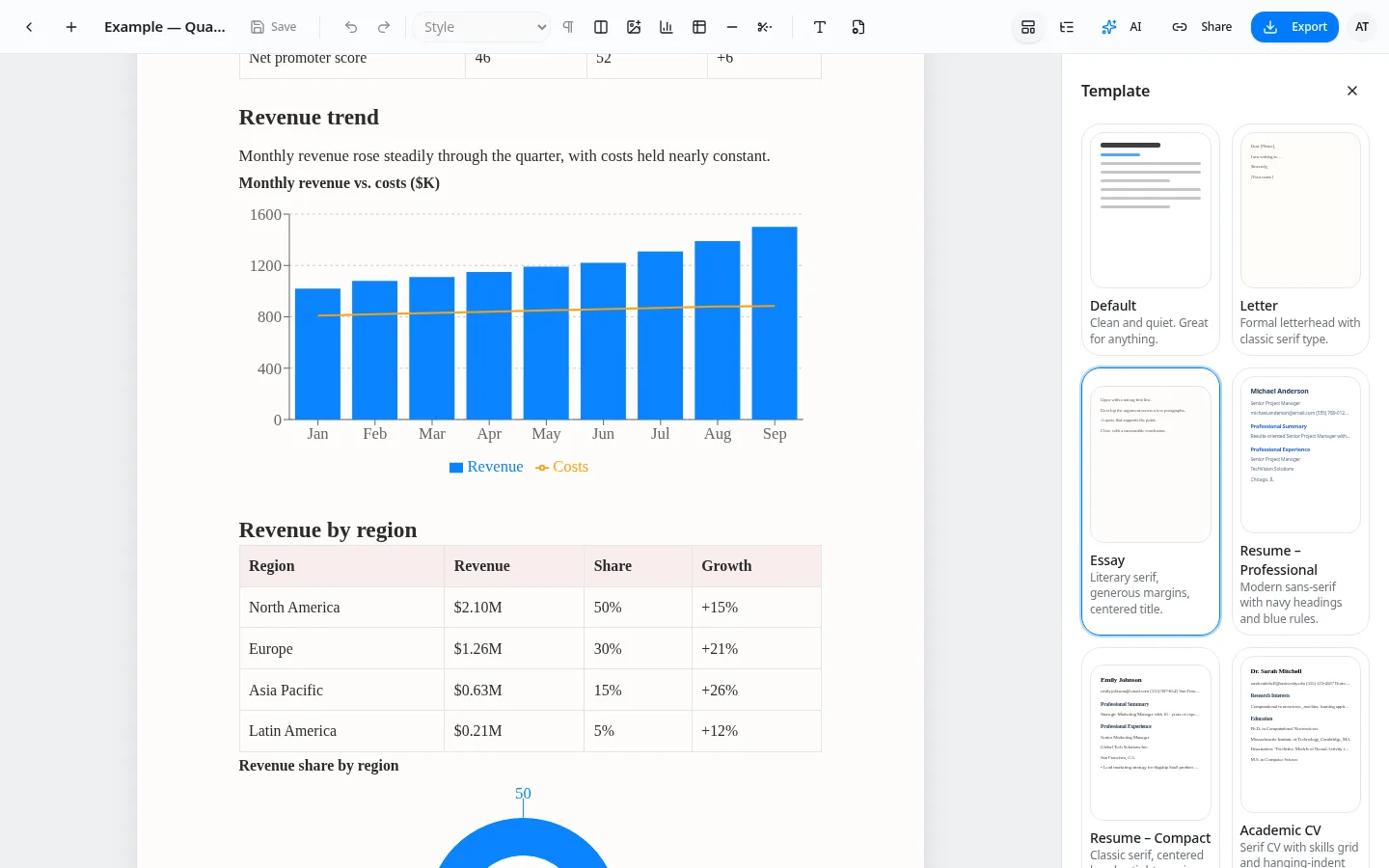Screen dimensions: 1389x868
Task: Insert an image from toolbar
Action: tap(634, 27)
